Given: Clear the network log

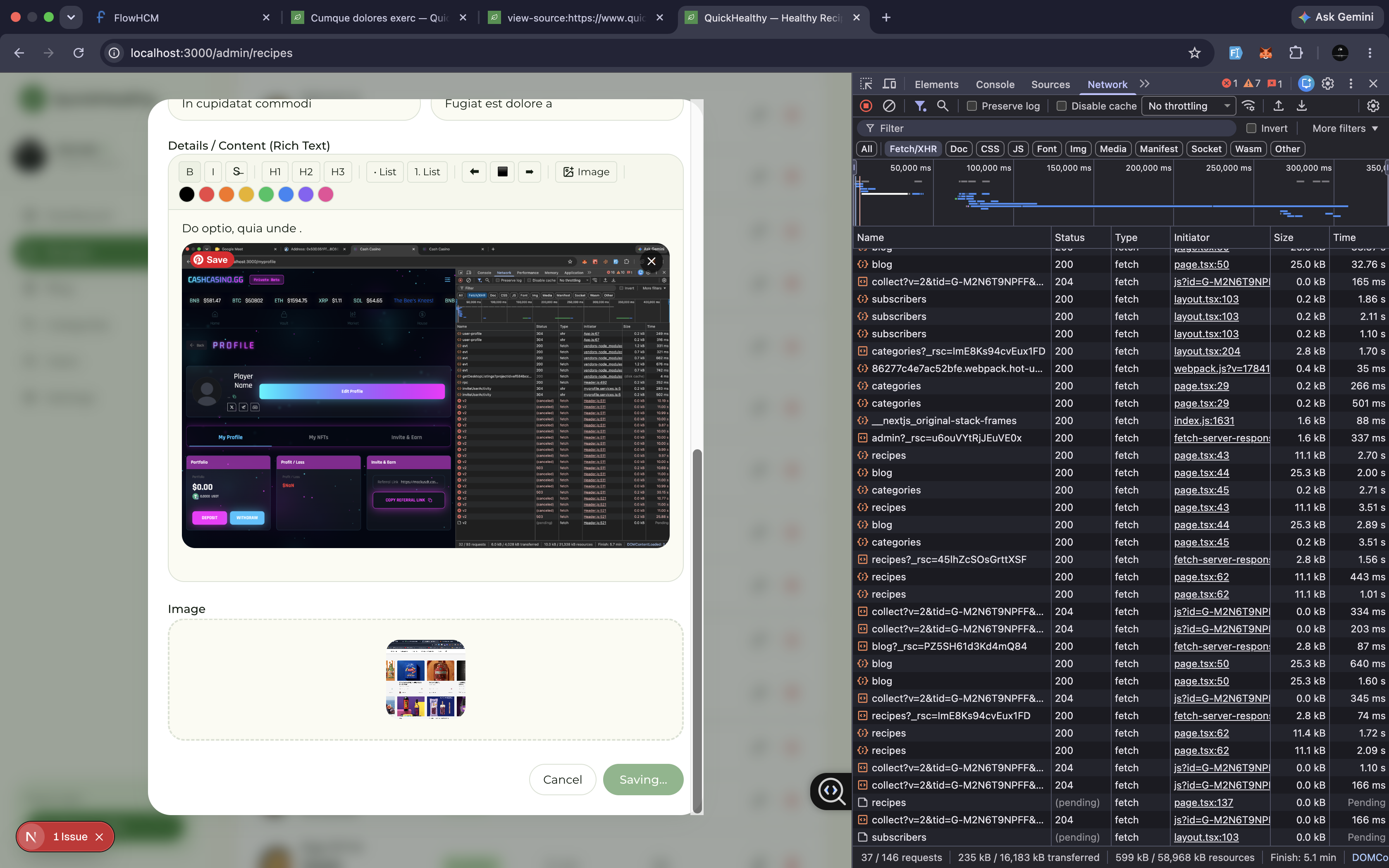Looking at the screenshot, I should click(x=889, y=106).
